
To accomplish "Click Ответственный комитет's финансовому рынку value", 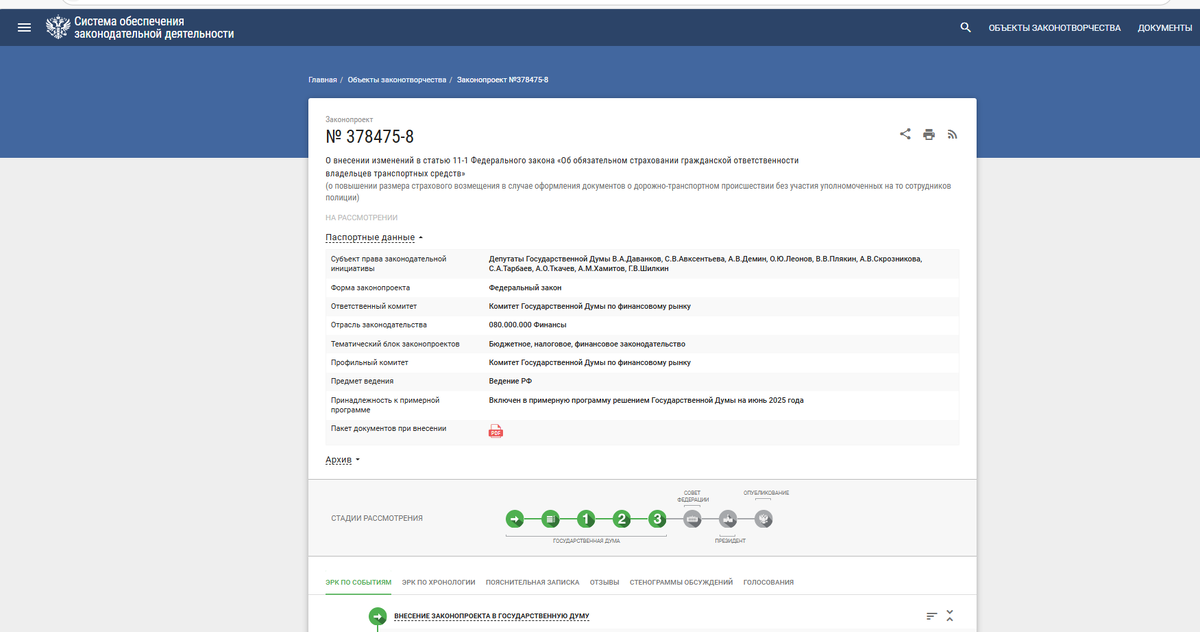I will 589,306.
